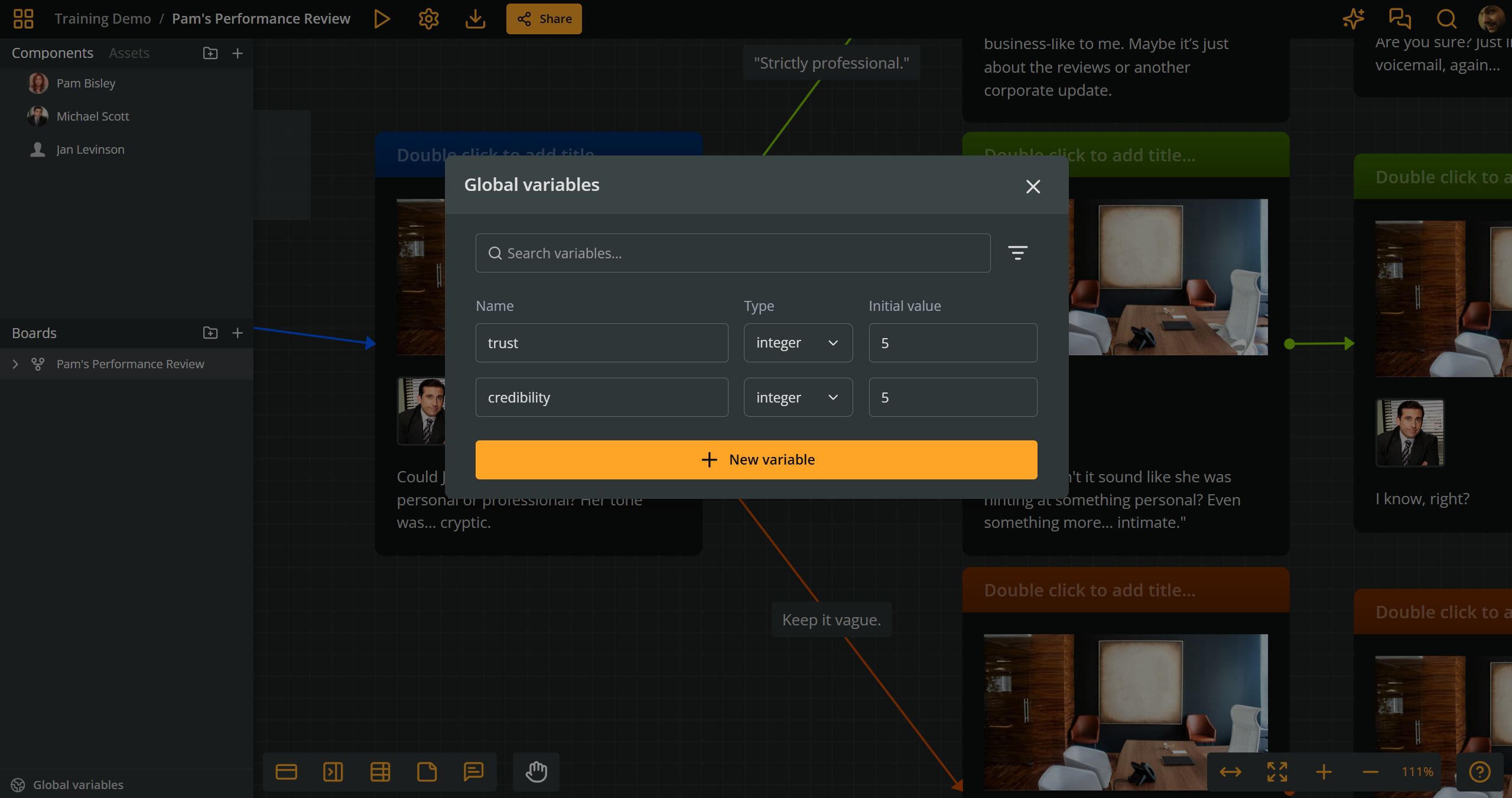Open the comments panel in the top bar

[1399, 18]
